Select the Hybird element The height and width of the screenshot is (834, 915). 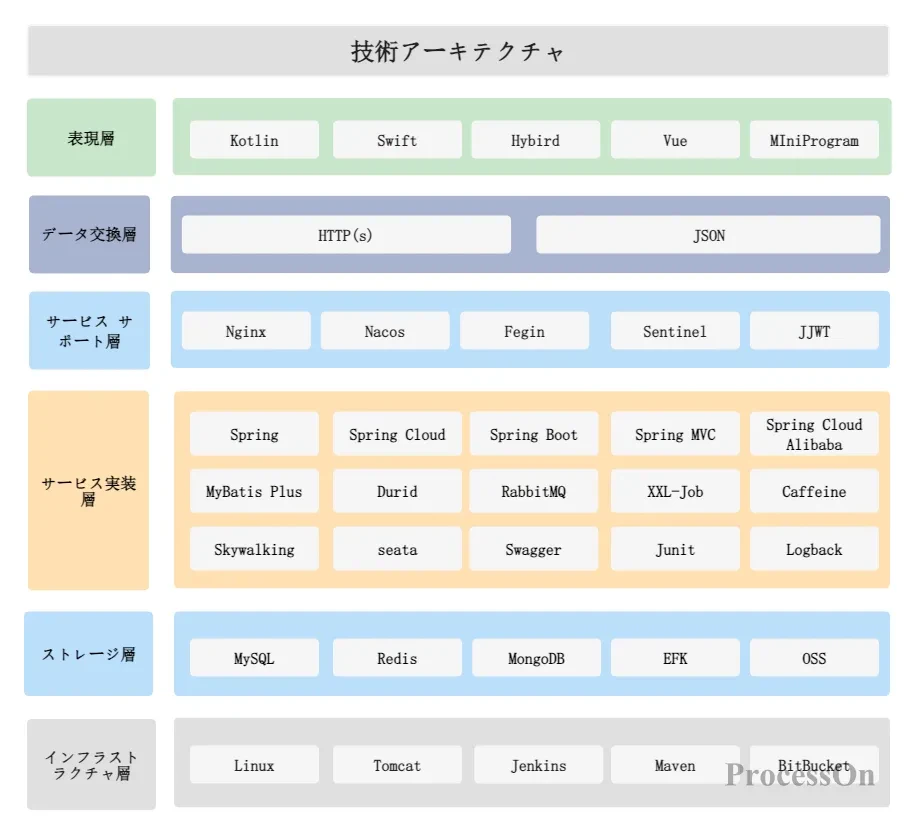pos(534,140)
